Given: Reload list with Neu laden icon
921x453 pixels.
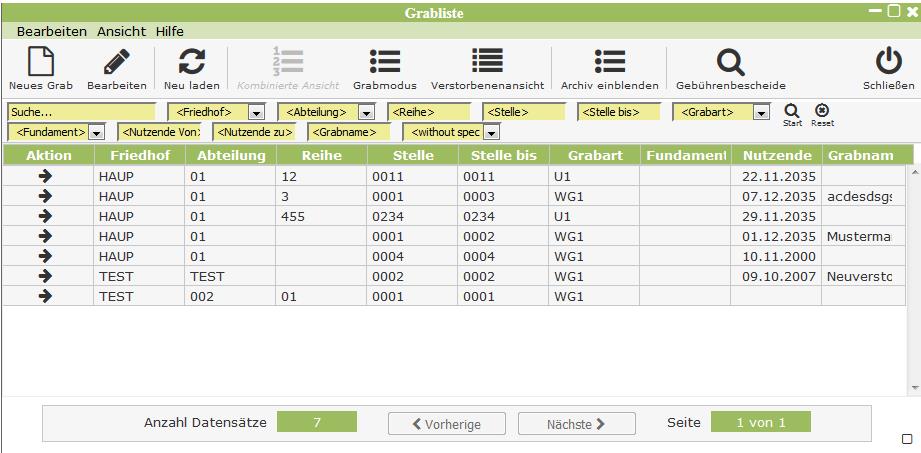Looking at the screenshot, I should click(x=191, y=62).
